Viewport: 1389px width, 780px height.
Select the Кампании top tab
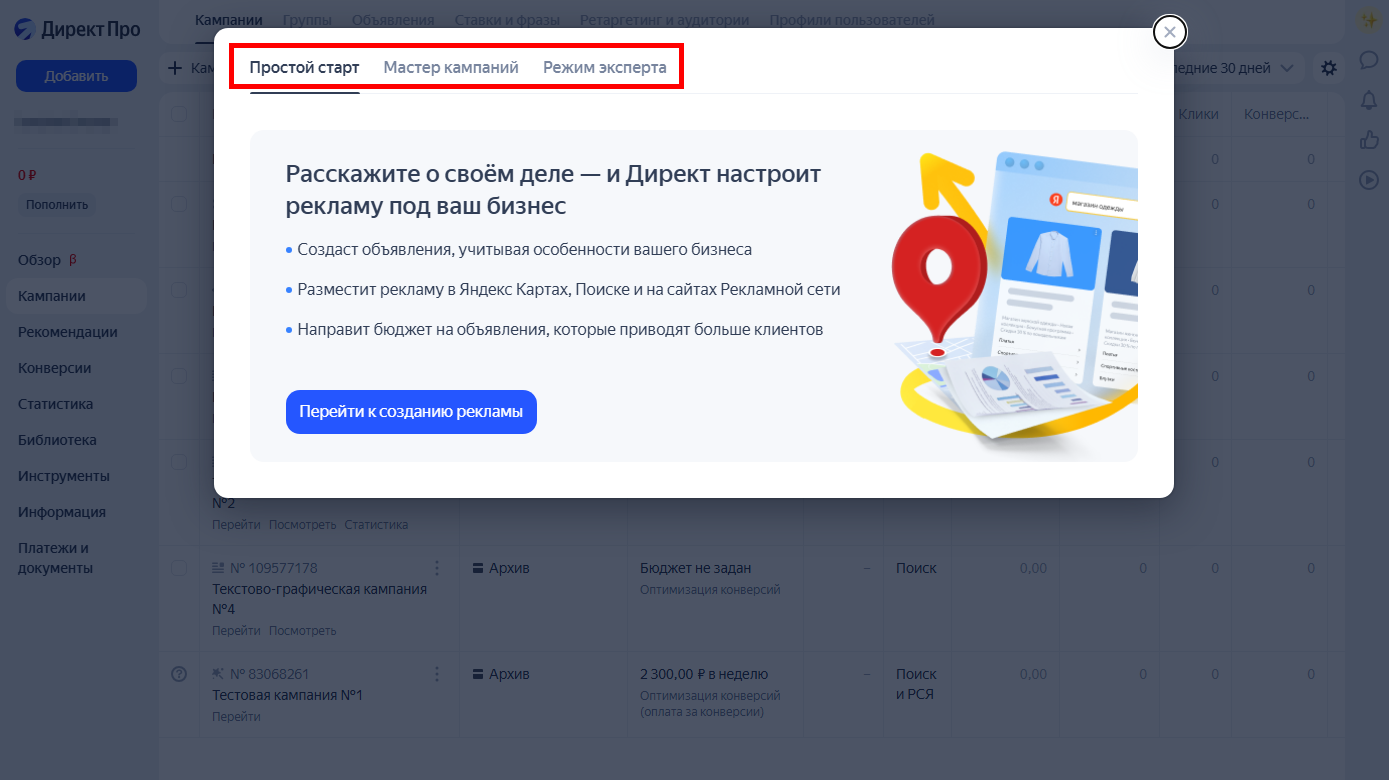229,20
